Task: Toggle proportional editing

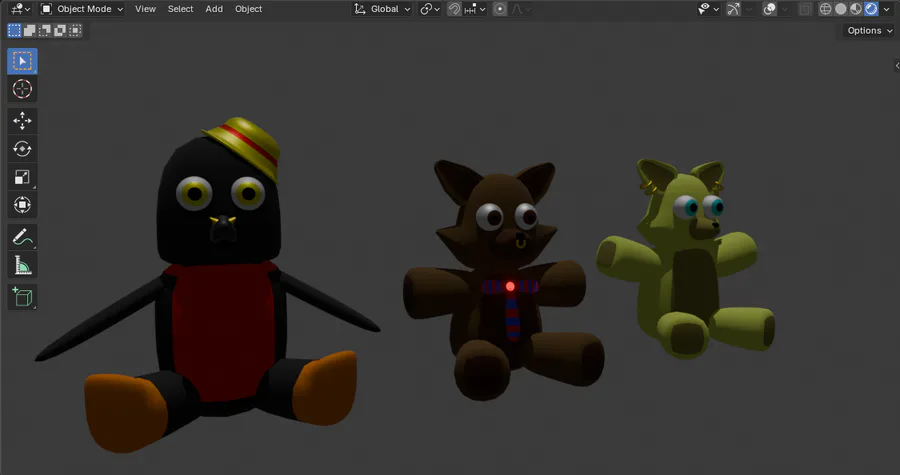Action: click(x=500, y=9)
